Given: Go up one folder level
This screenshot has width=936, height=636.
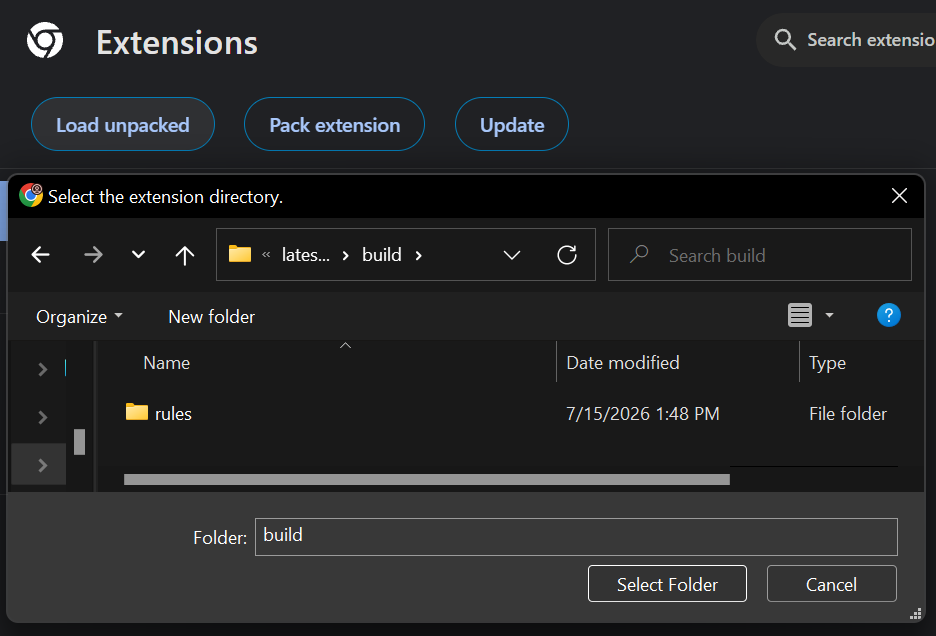Looking at the screenshot, I should coord(185,255).
